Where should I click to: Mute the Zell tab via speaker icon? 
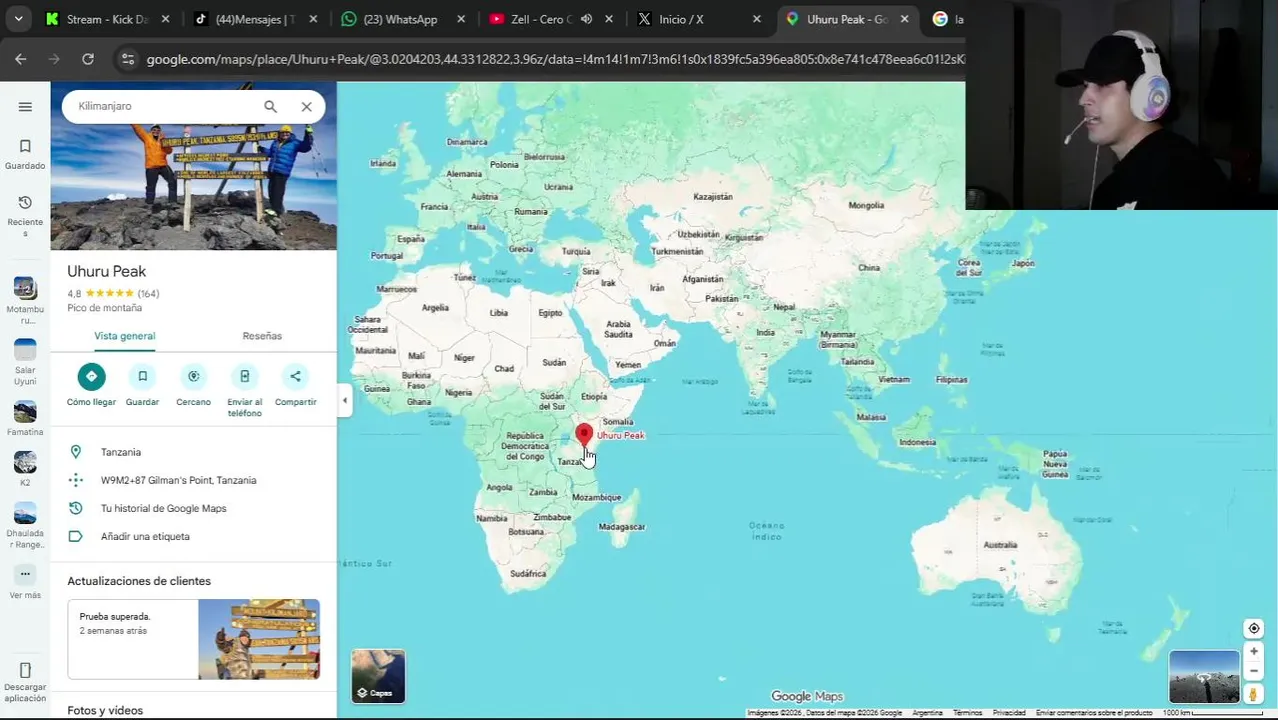coord(586,19)
